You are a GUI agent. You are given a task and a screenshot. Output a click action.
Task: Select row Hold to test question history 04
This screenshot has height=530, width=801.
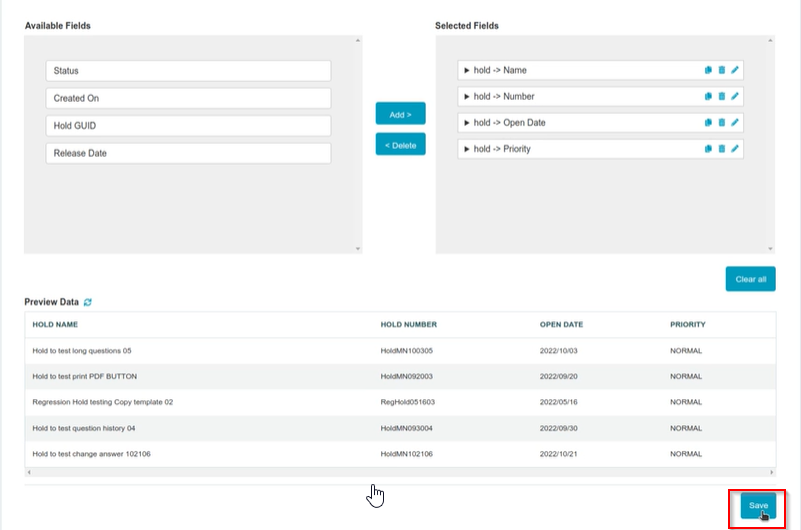click(x=400, y=428)
